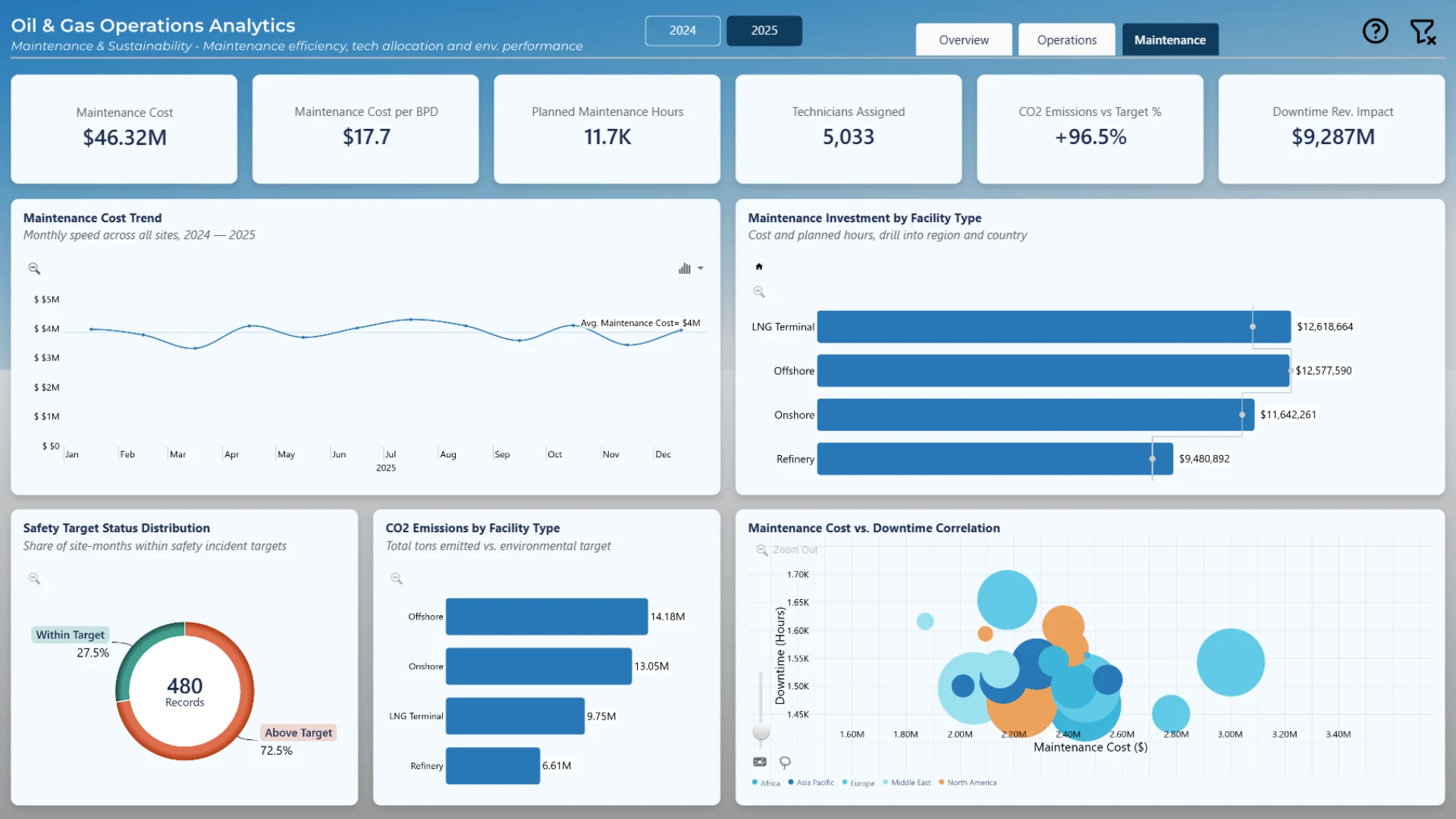The height and width of the screenshot is (819, 1456).
Task: Activate the lasso selection tool icon
Action: coord(785,762)
